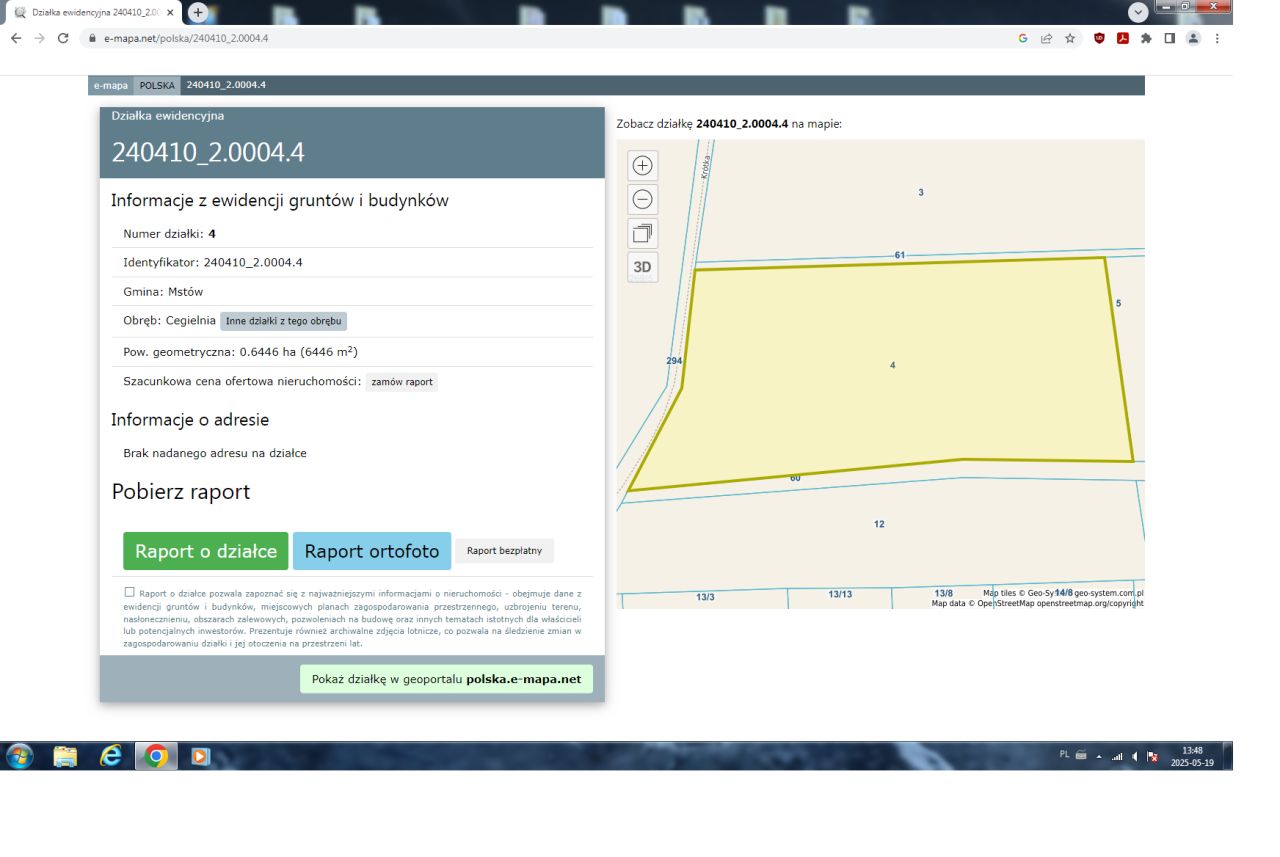Screen dimensions: 1280x857
Task: Click parcel label 5 on map
Action: pyautogui.click(x=1118, y=302)
